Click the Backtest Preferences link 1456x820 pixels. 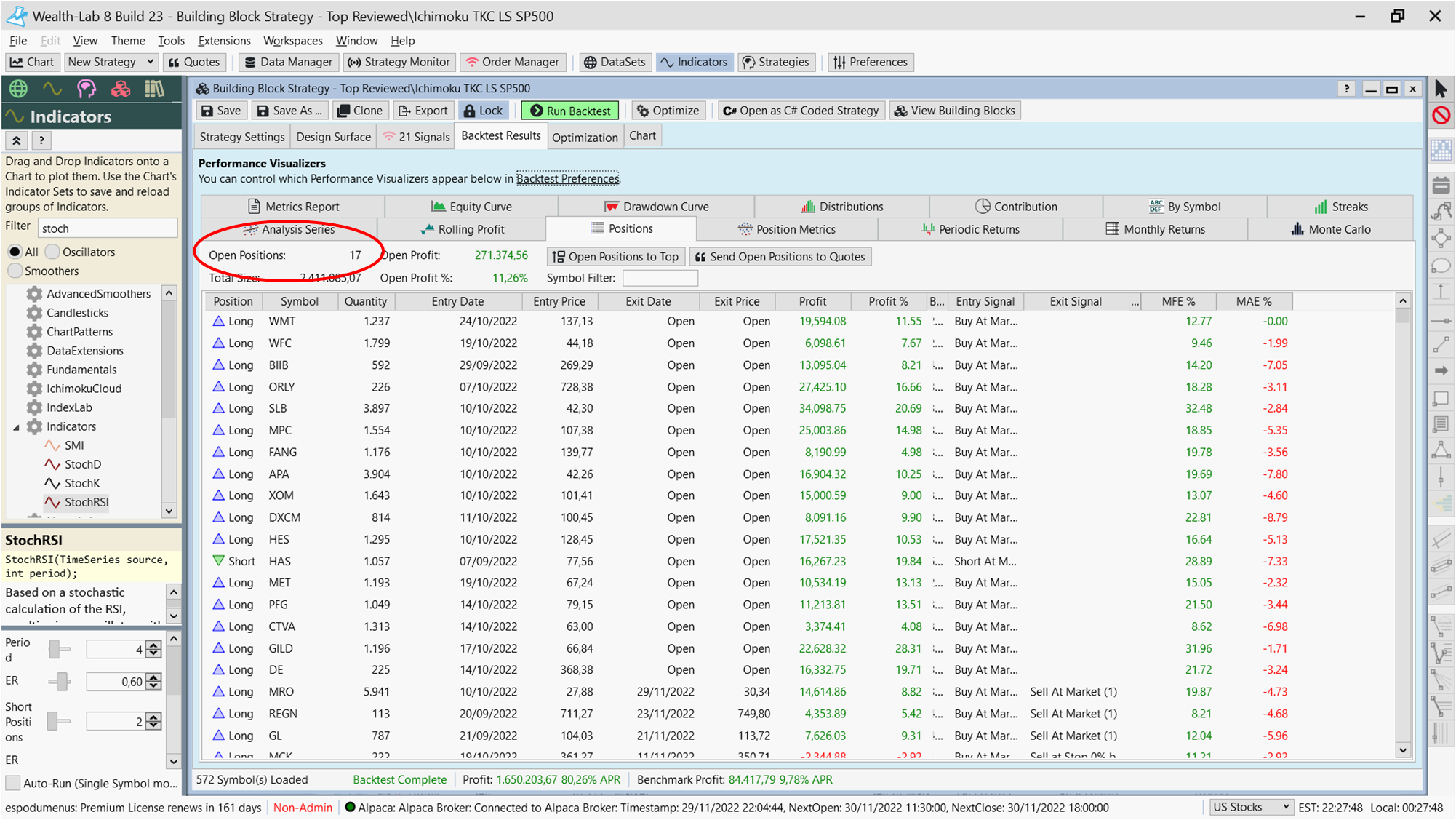(x=568, y=178)
